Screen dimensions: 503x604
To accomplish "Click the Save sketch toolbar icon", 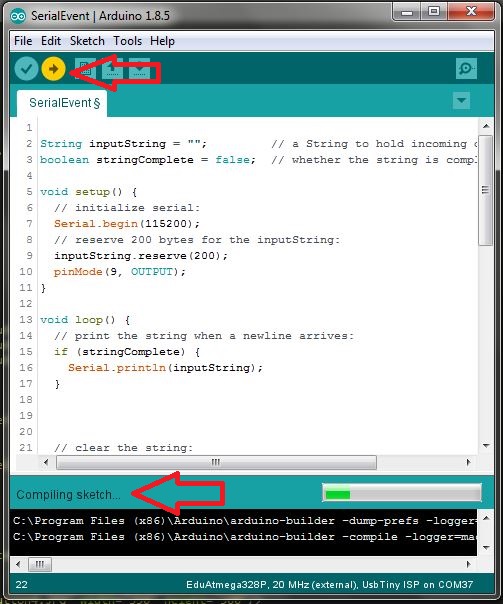I will tap(139, 69).
